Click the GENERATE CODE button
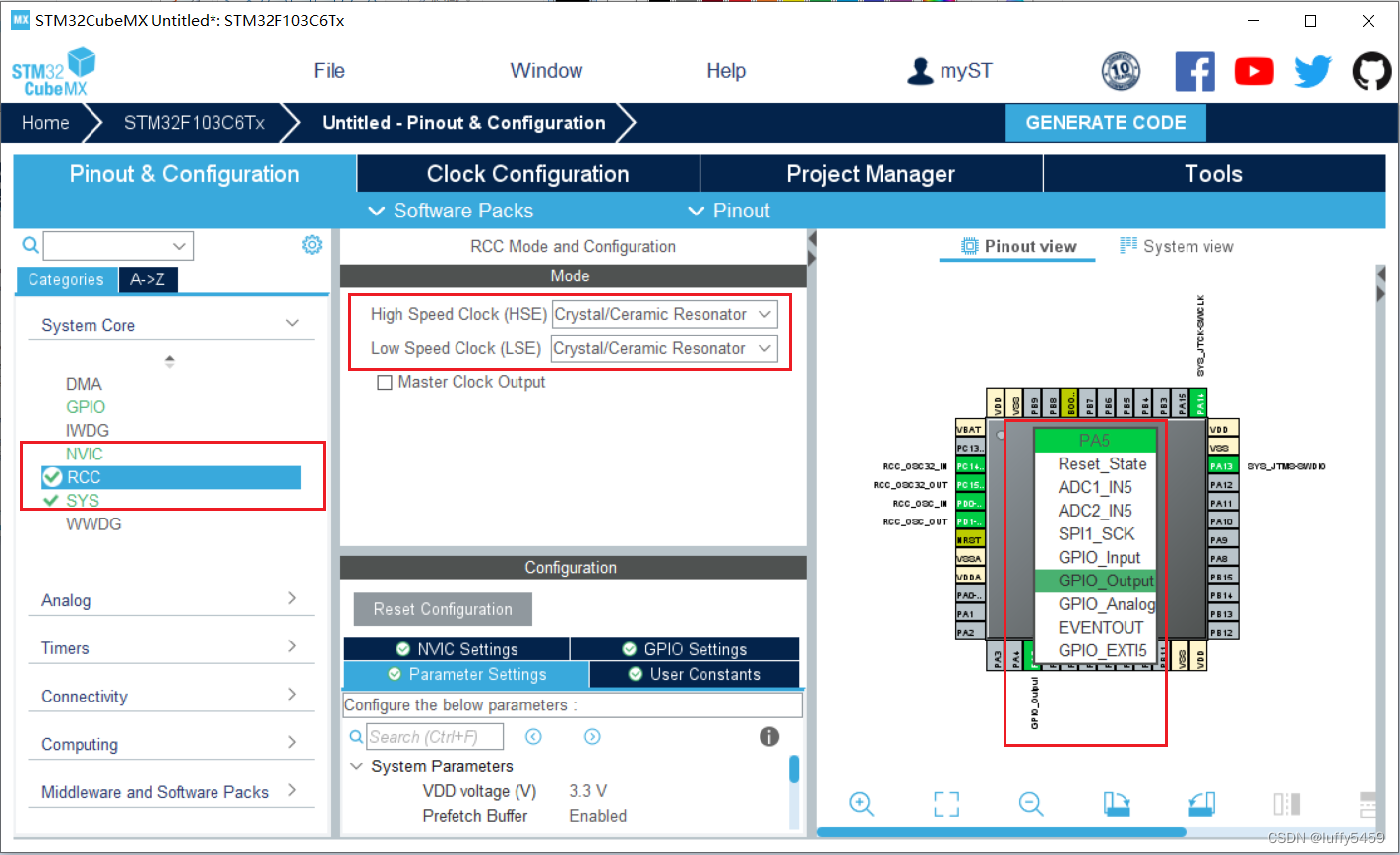The width and height of the screenshot is (1400, 855). [x=1106, y=123]
